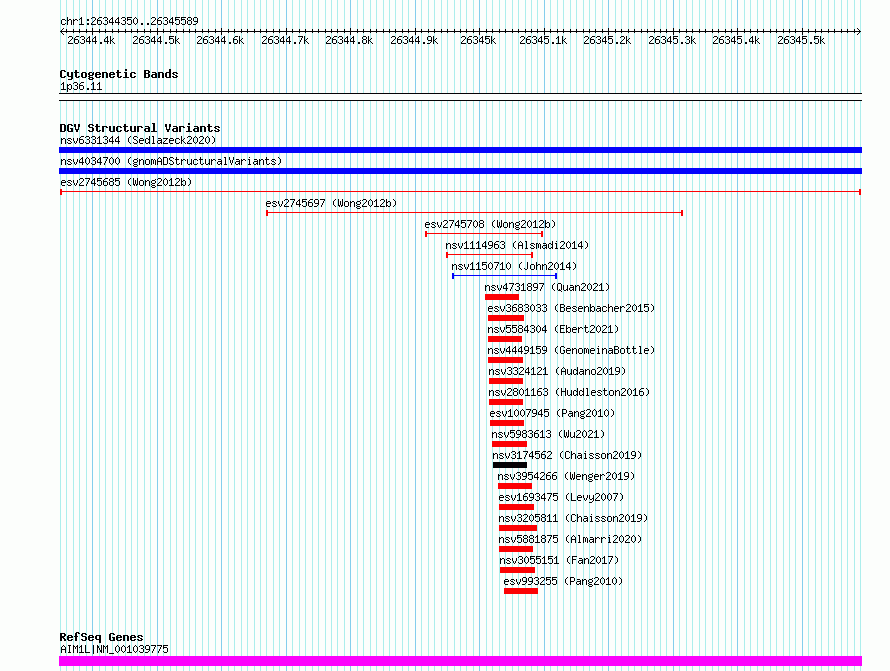Select red bar under esv993255
The width and height of the screenshot is (890, 671).
520,591
